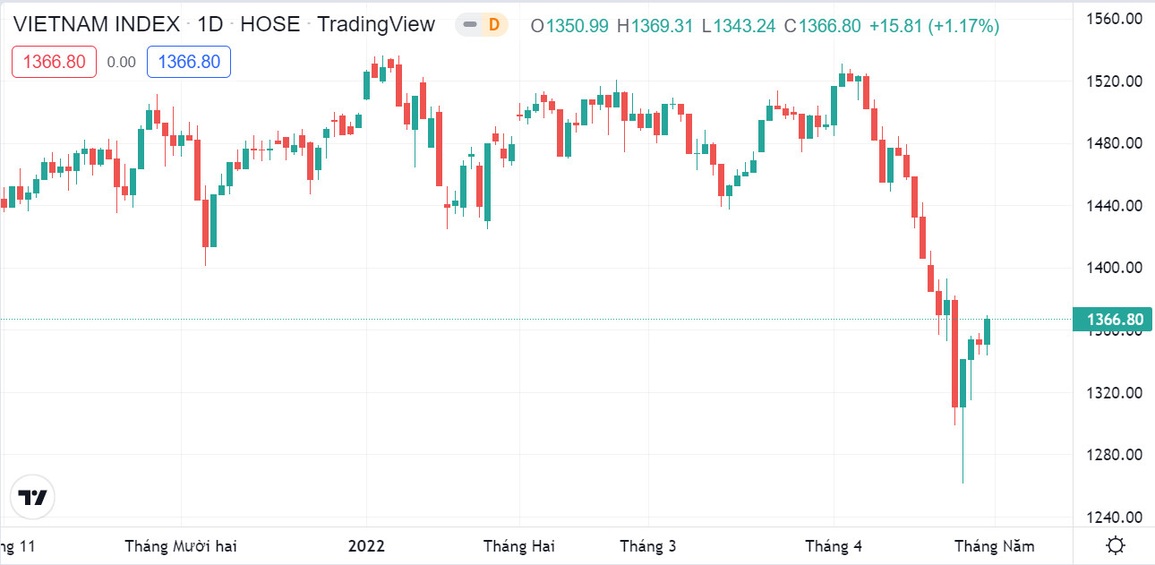Viewport: 1155px width, 565px height.
Task: Click the red sell price 1366.80 box
Action: tap(54, 62)
